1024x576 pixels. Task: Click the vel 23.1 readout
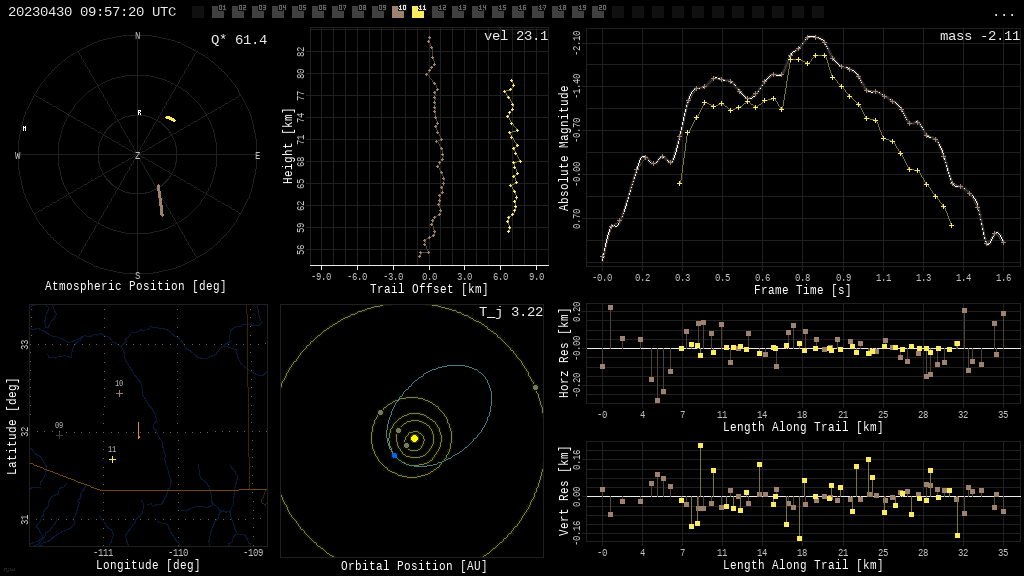pyautogui.click(x=515, y=36)
